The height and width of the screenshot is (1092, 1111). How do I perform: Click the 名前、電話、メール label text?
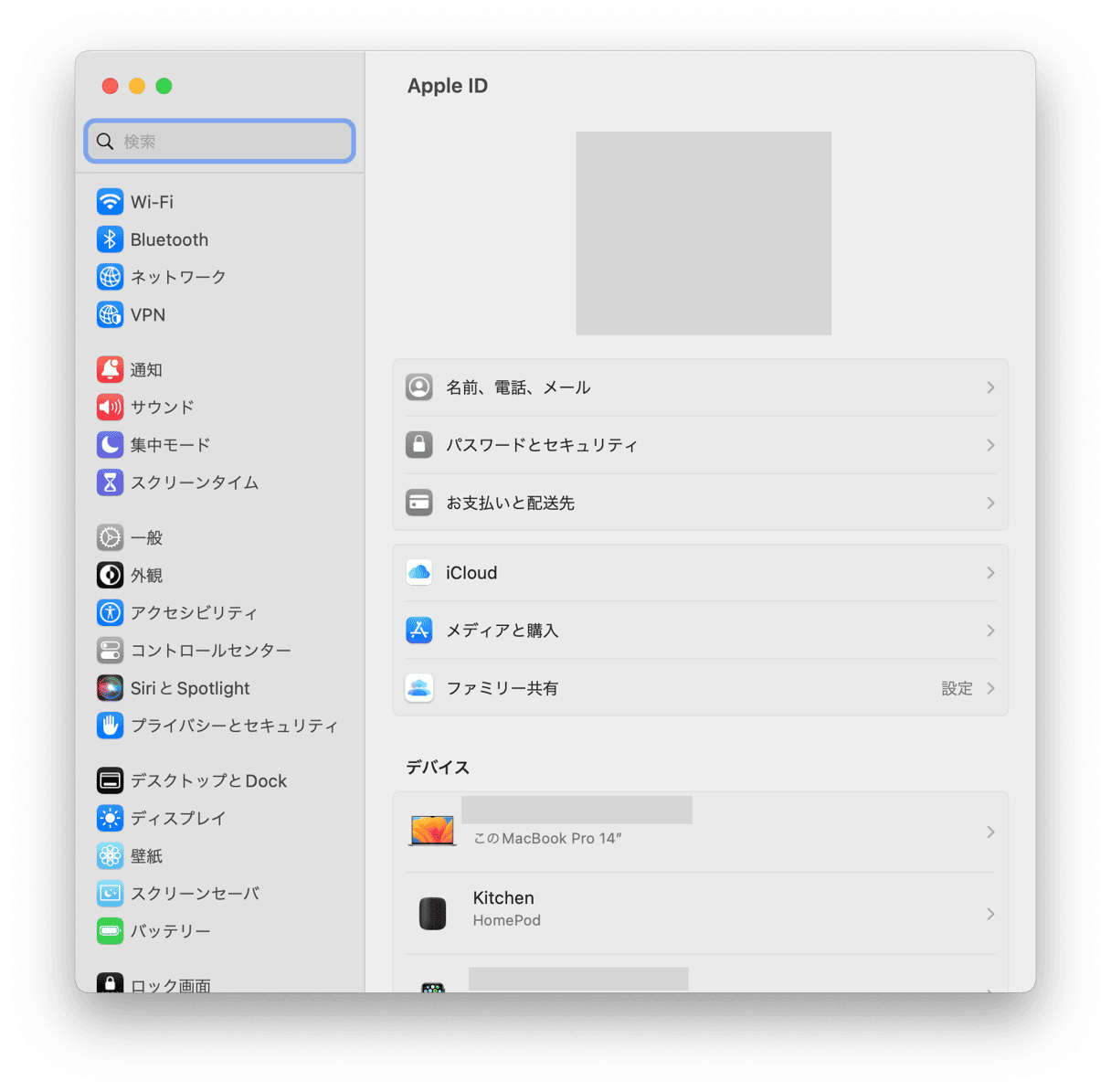tap(518, 387)
